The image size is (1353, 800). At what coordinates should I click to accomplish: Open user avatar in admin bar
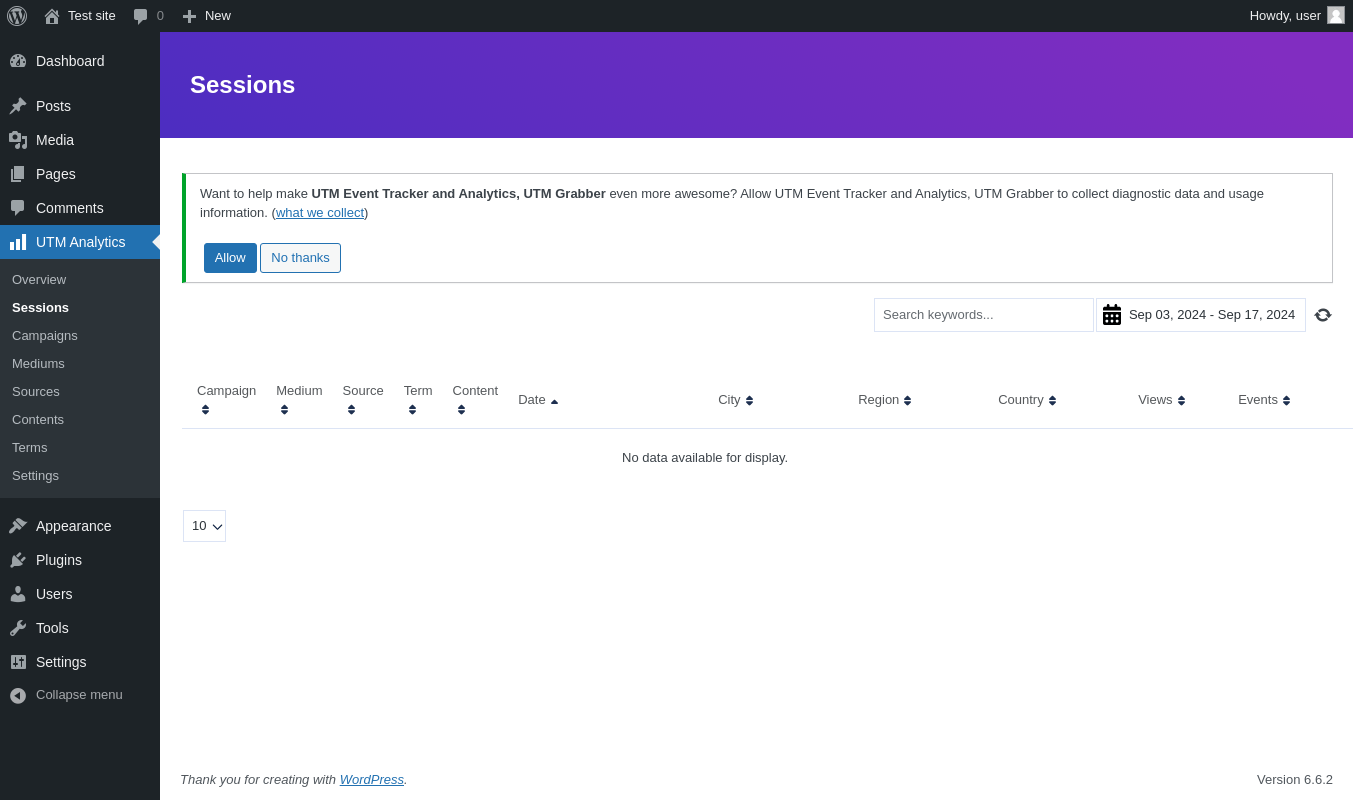(x=1336, y=15)
